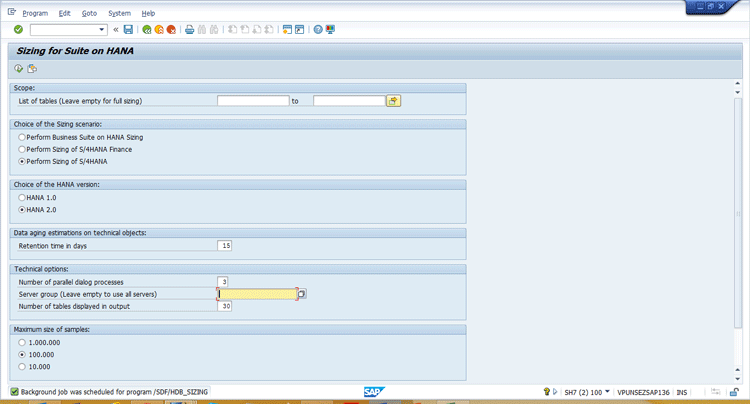
Task: Click the yellow Multiple Selection arrow button
Action: tap(394, 101)
